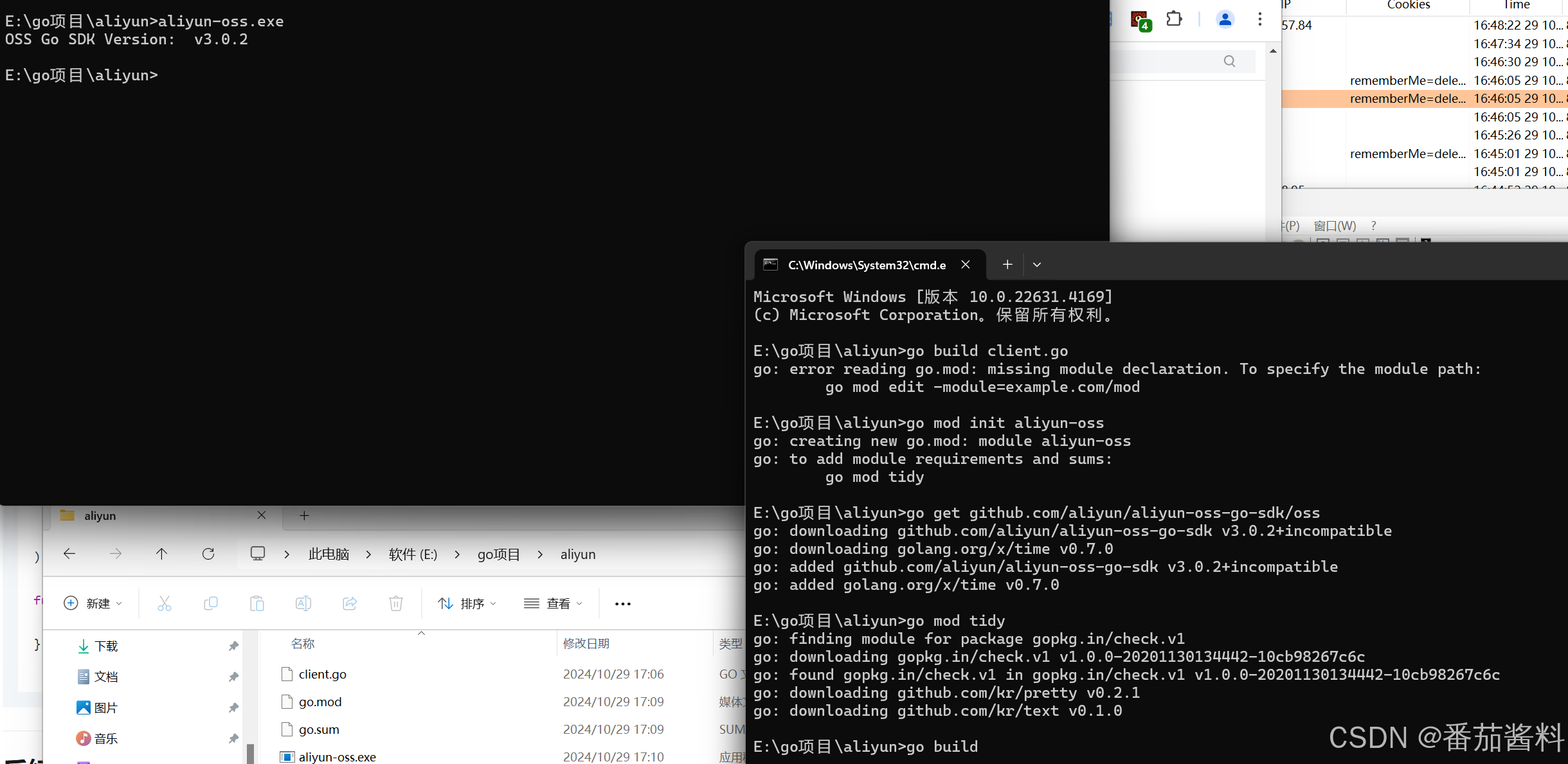Open new tab in cmd terminal

[1007, 265]
